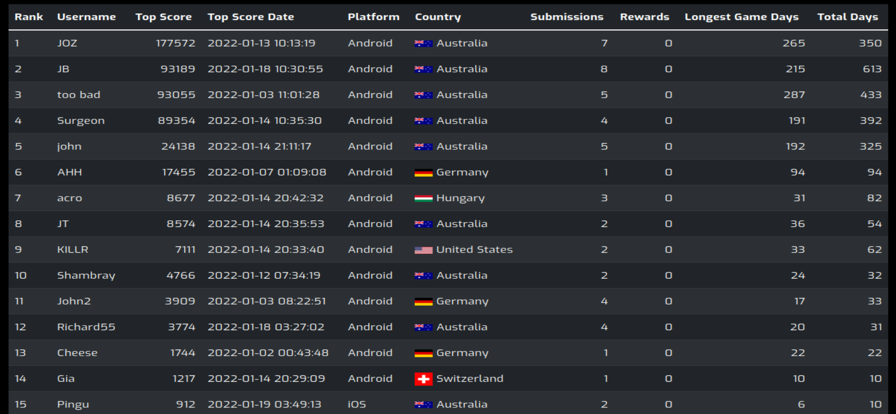Click the Platform column header
The width and height of the screenshot is (896, 414).
point(374,17)
